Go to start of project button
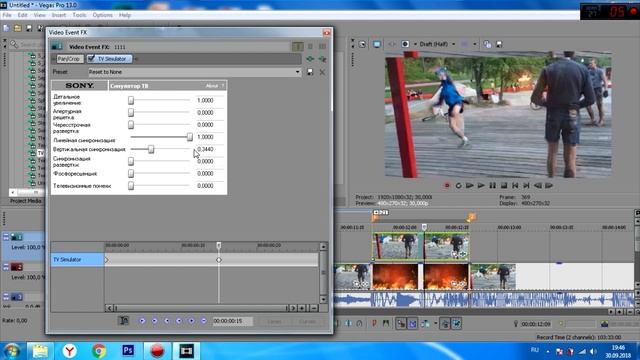 pyautogui.click(x=515, y=186)
